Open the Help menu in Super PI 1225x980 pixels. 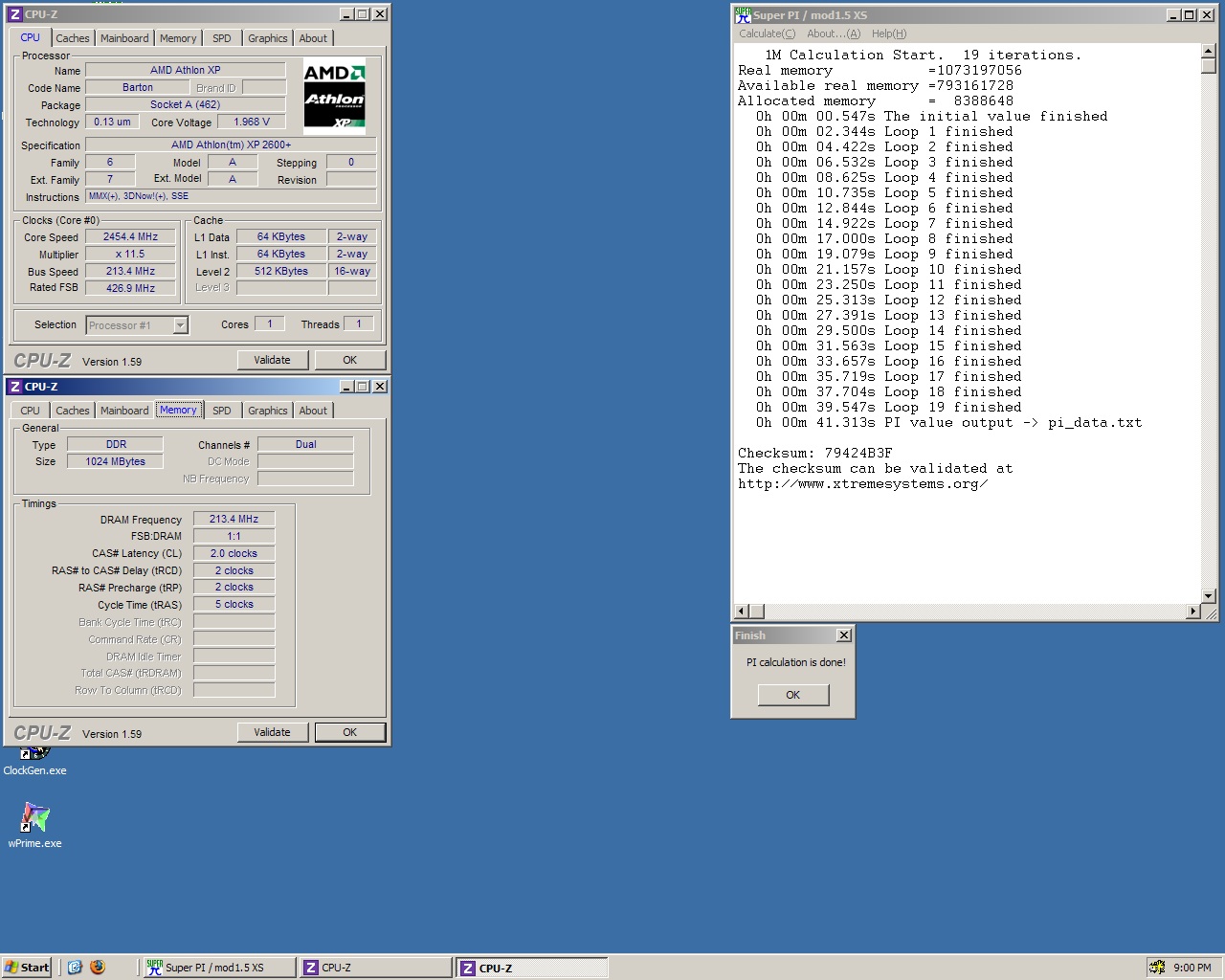[889, 33]
